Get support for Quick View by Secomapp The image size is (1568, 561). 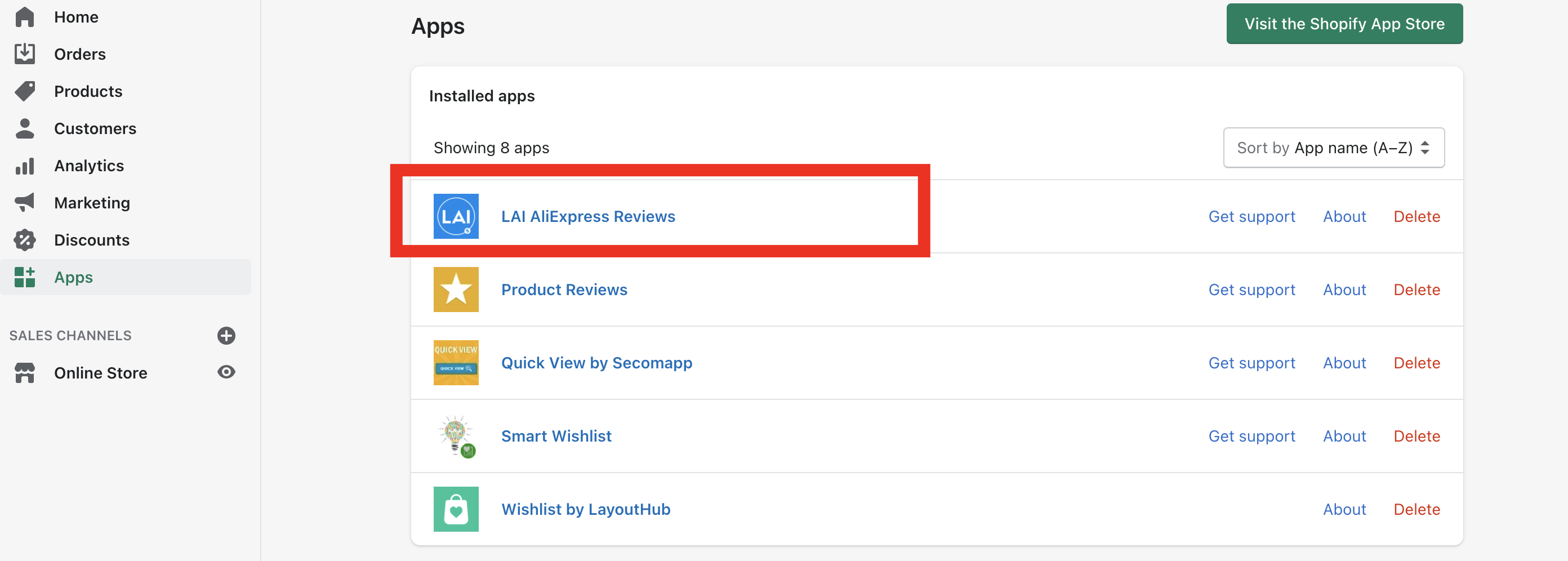click(x=1251, y=363)
